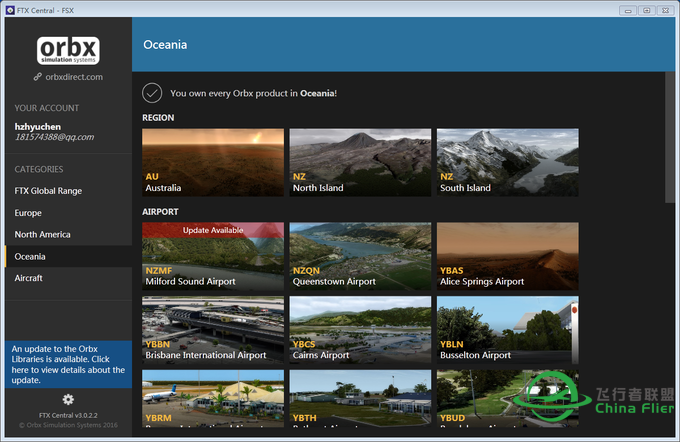
Task: Open YBBN Brisbane International Airport tile
Action: pyautogui.click(x=213, y=330)
